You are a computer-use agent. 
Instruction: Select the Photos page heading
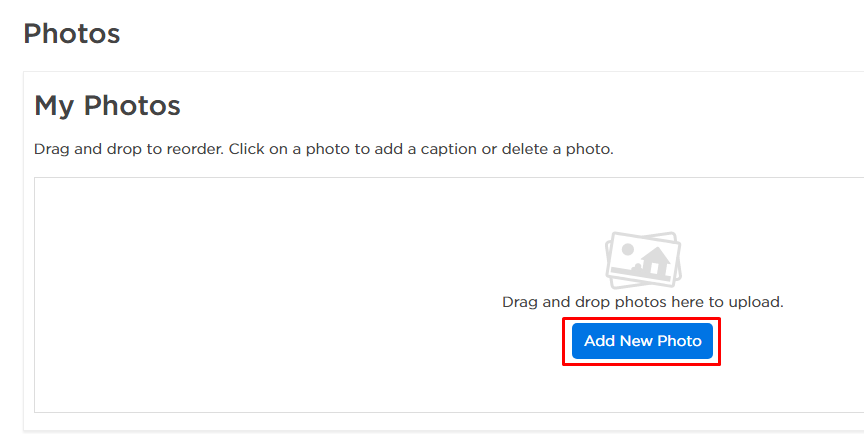[71, 33]
